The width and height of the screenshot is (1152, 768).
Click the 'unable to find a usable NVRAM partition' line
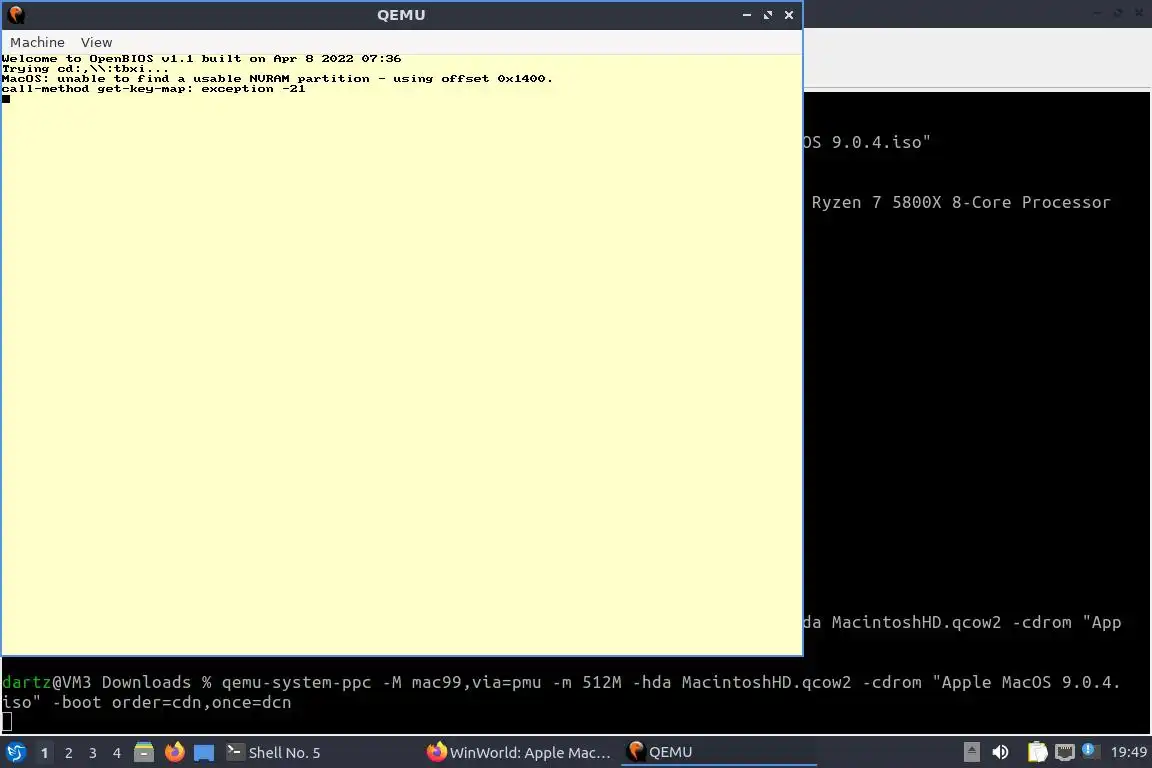(277, 79)
